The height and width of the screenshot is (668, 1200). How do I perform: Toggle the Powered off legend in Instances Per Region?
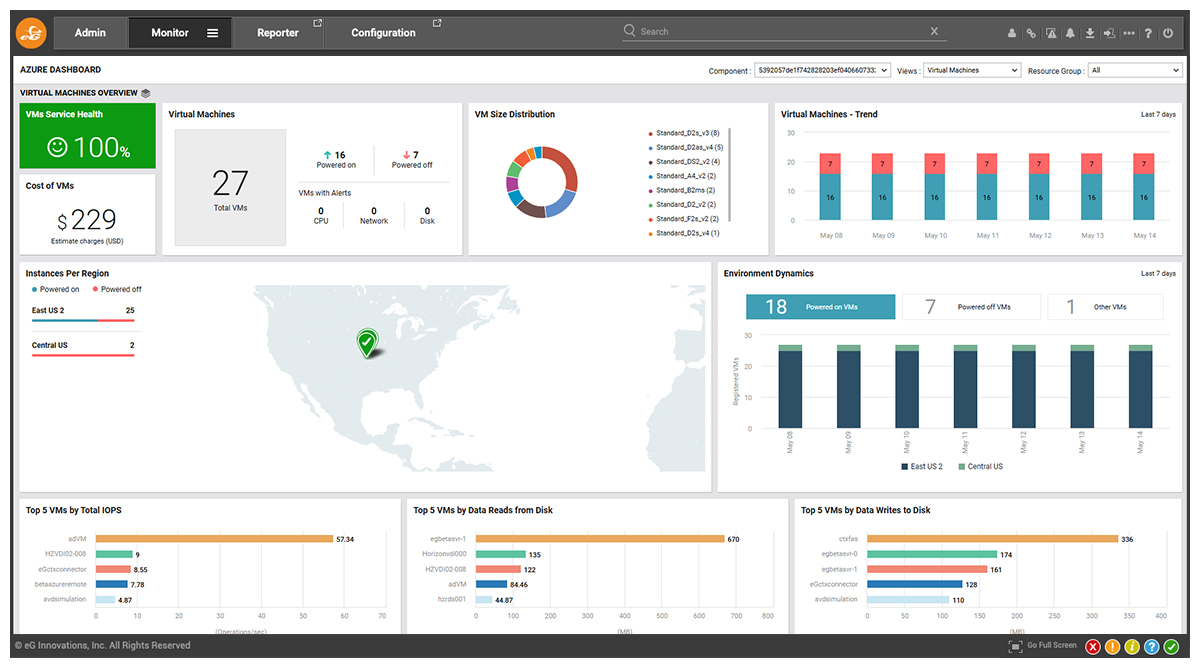click(116, 290)
